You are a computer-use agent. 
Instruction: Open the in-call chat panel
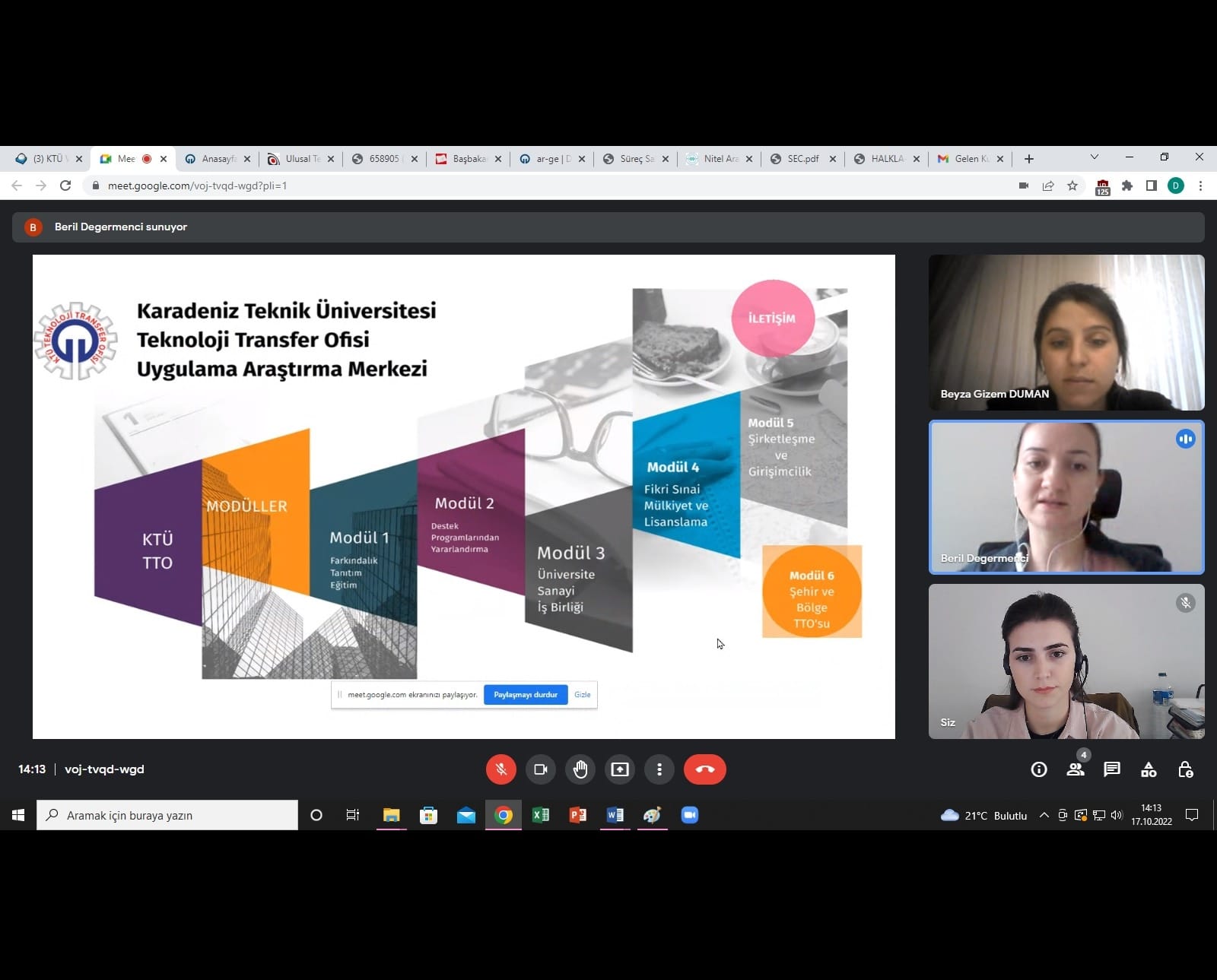pos(1112,769)
